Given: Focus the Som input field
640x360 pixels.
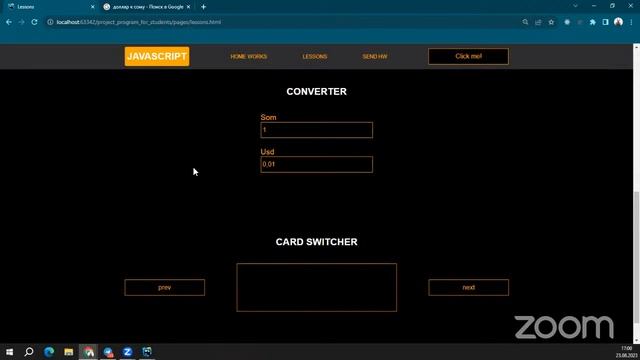Looking at the screenshot, I should click(316, 130).
